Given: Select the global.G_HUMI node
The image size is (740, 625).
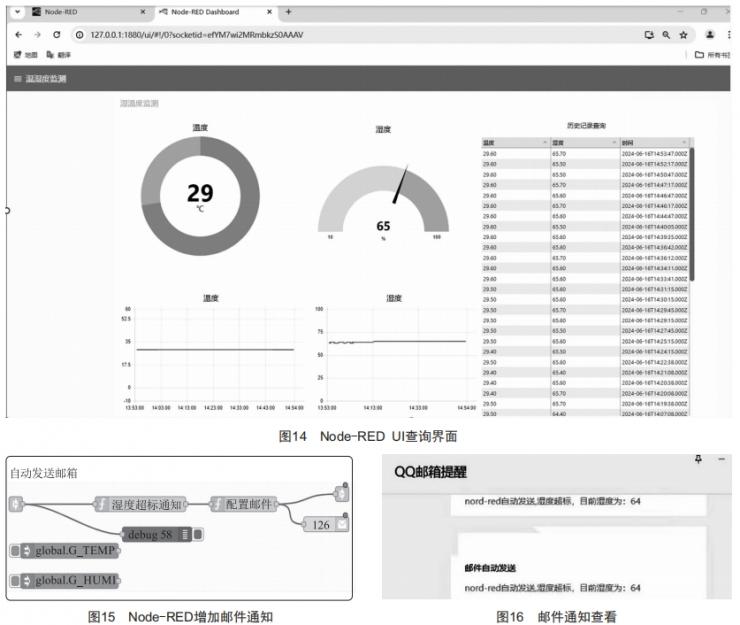Looking at the screenshot, I should pos(70,580).
